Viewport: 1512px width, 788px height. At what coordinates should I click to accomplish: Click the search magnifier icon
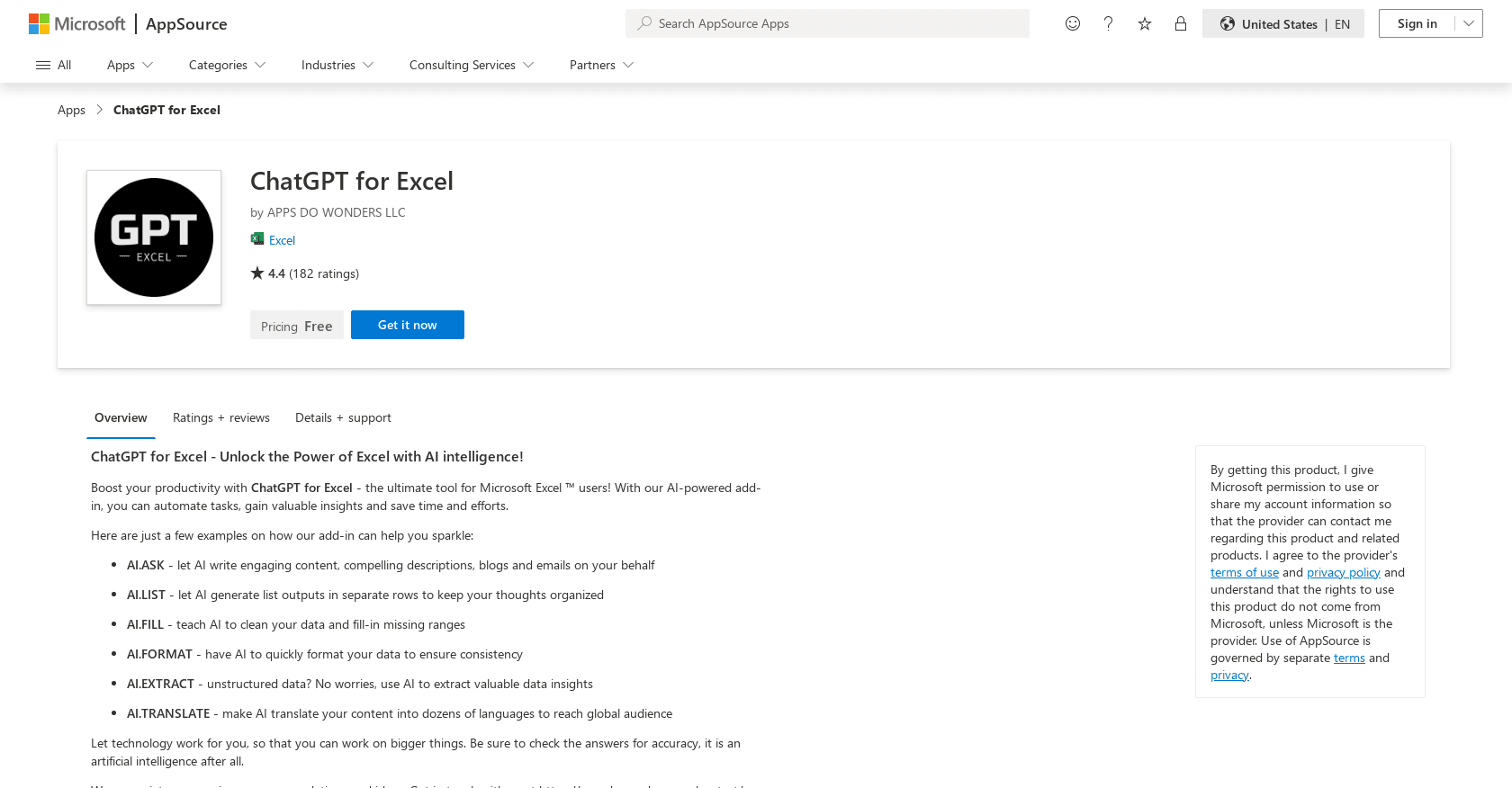click(x=643, y=23)
